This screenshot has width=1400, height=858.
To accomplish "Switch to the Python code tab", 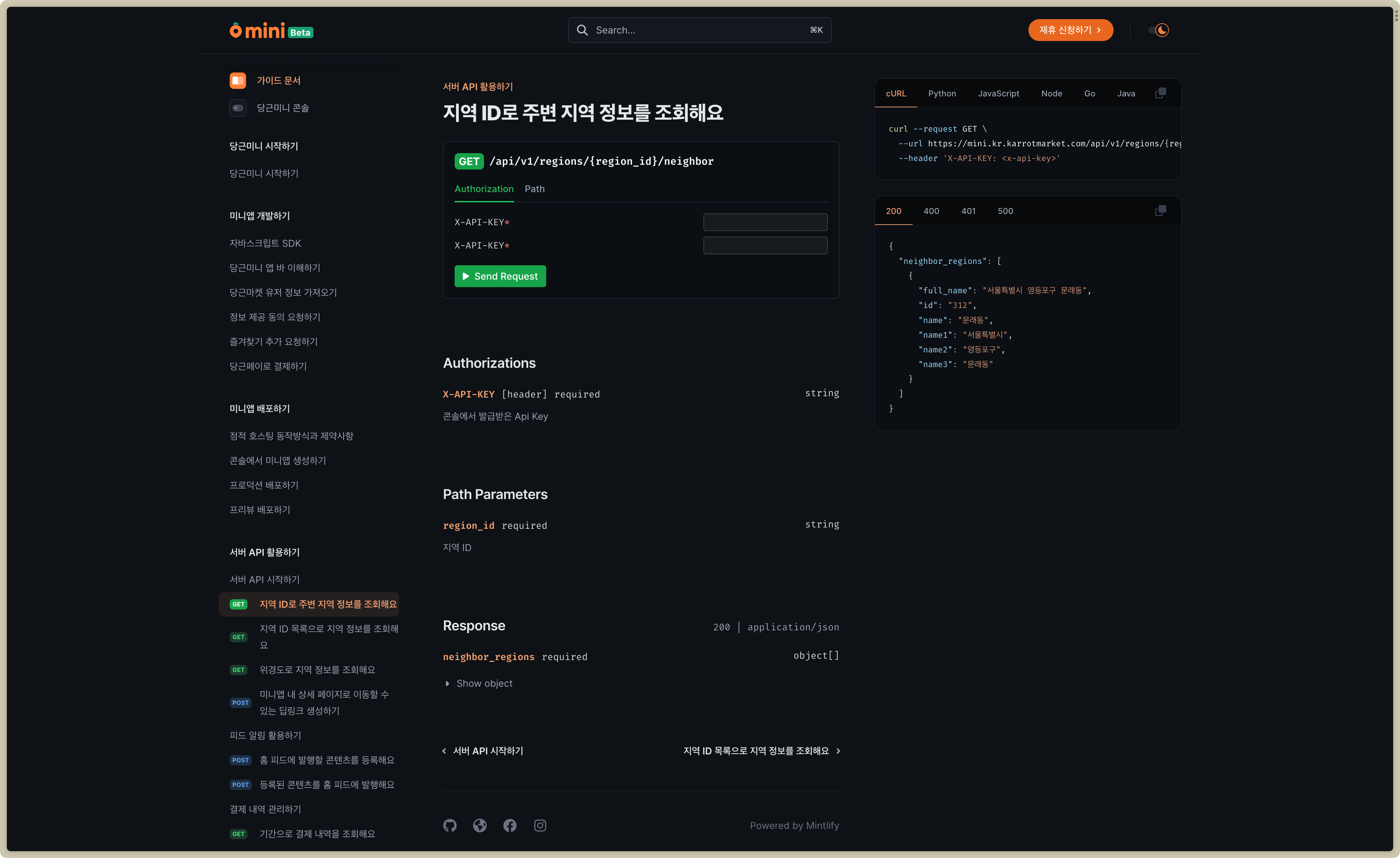I will (x=941, y=94).
